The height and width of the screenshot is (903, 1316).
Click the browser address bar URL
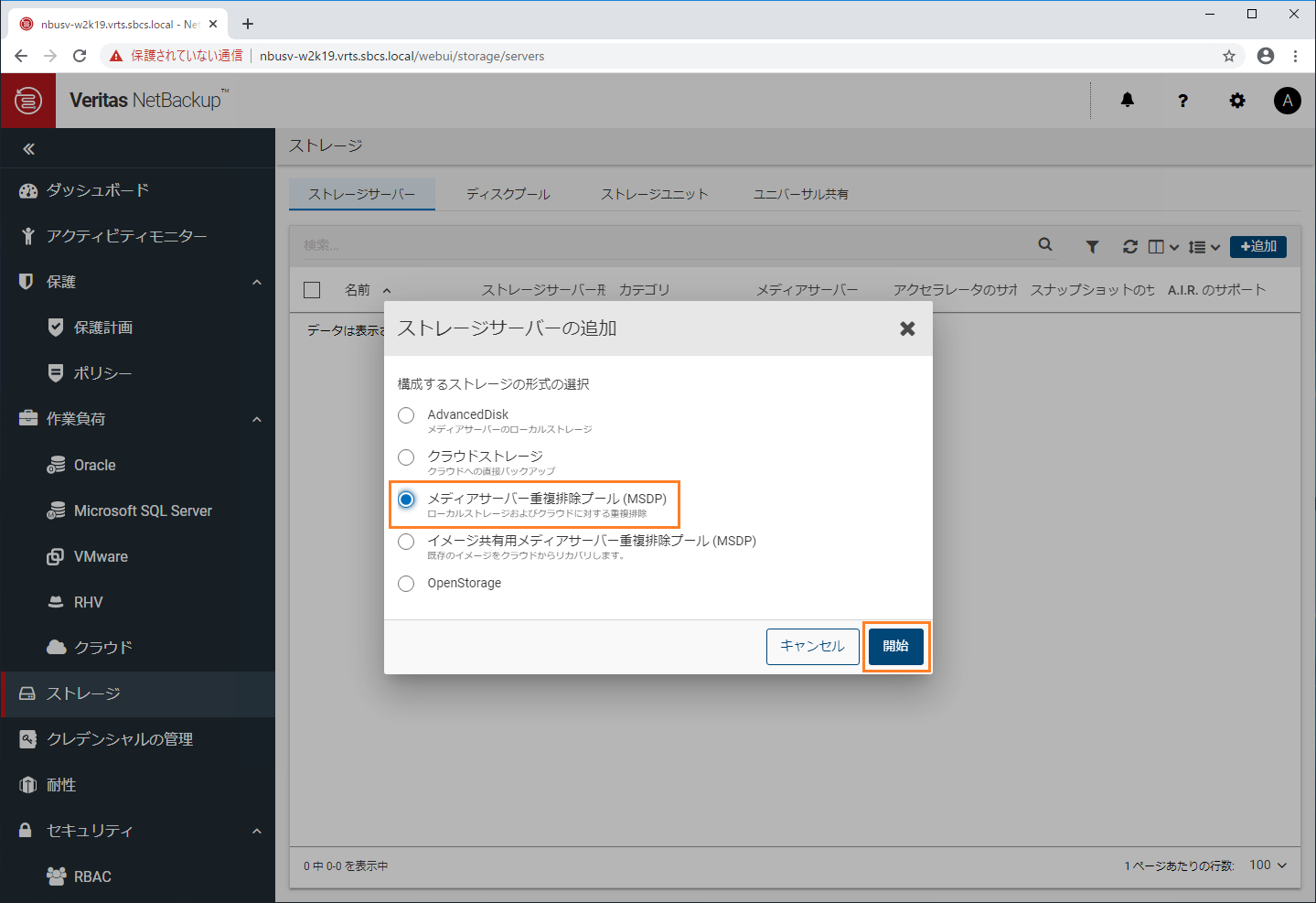pos(402,56)
